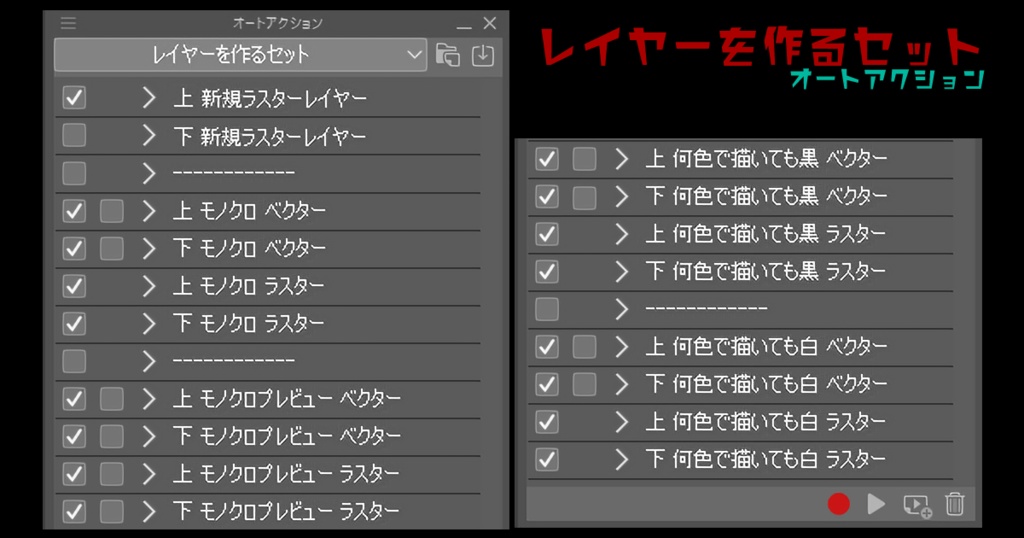Expand the 上 何色で描いても白 ラスター action
The height and width of the screenshot is (538, 1024).
[x=622, y=422]
